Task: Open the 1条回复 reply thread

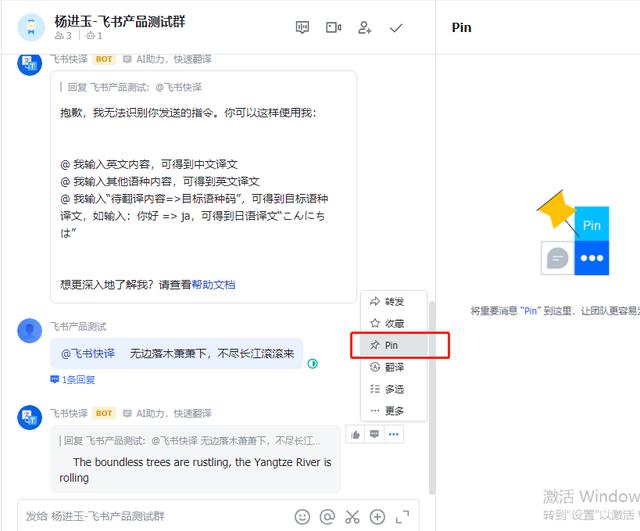Action: tap(73, 380)
